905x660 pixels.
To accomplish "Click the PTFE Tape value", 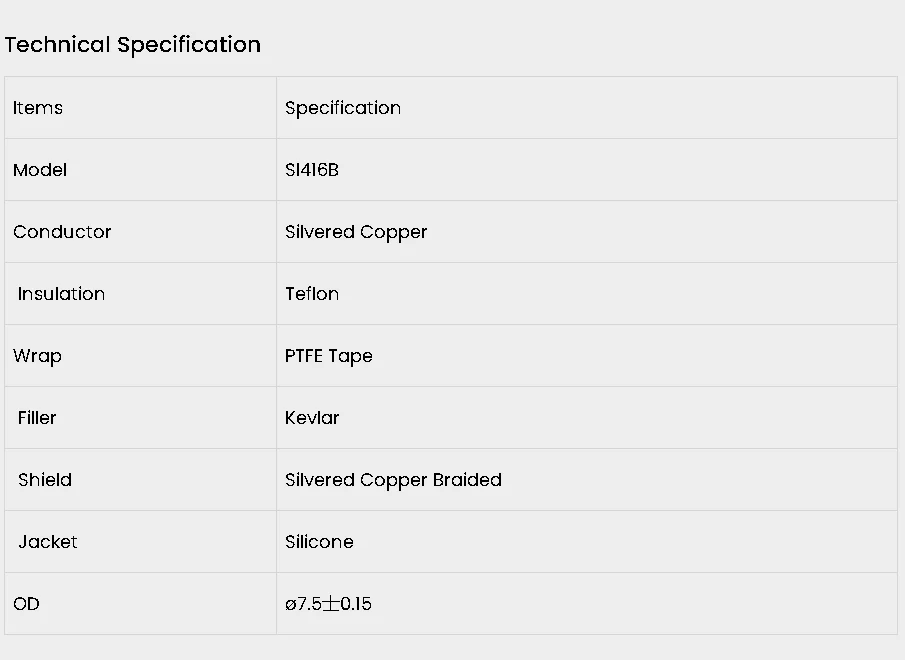I will click(x=328, y=356).
